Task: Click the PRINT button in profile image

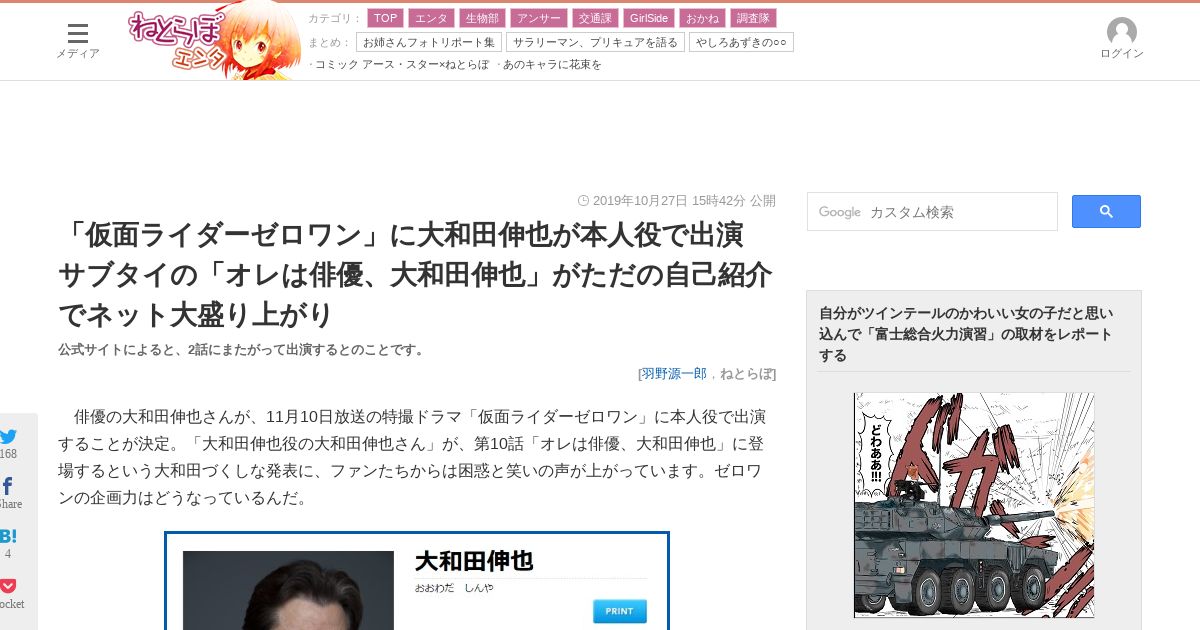Action: [x=620, y=611]
